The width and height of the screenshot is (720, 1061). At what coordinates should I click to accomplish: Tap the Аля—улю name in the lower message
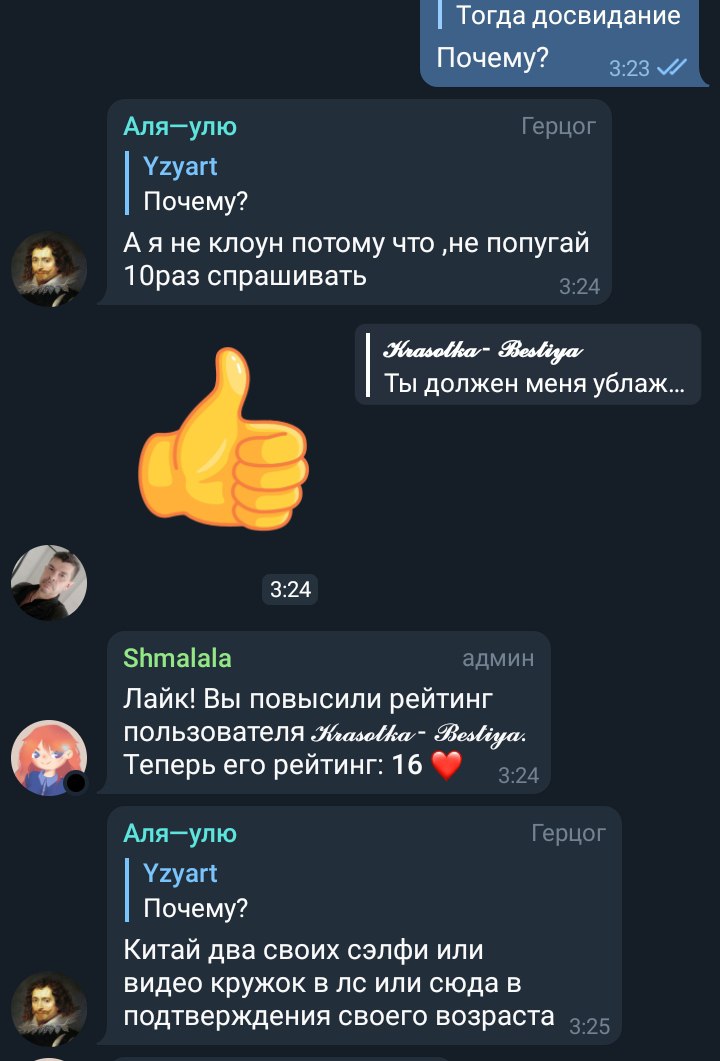[x=180, y=833]
